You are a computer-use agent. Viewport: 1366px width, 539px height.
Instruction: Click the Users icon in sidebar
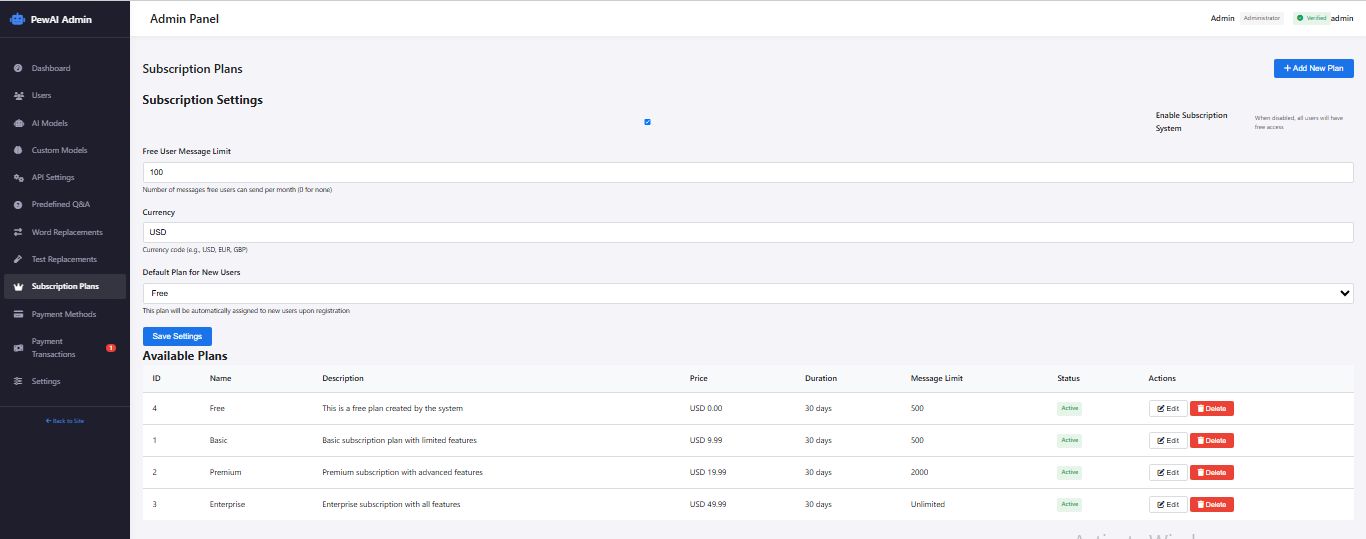[18, 96]
